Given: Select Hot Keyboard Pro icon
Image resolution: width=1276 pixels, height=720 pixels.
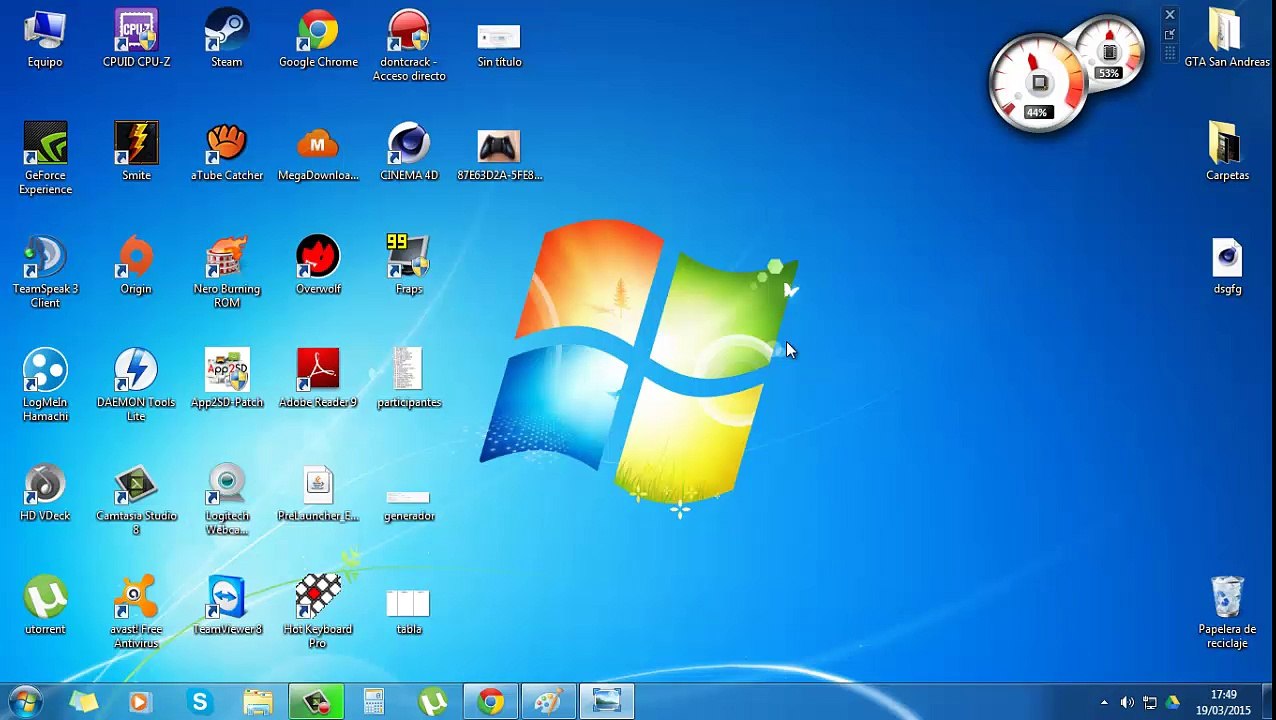Looking at the screenshot, I should point(318,613).
